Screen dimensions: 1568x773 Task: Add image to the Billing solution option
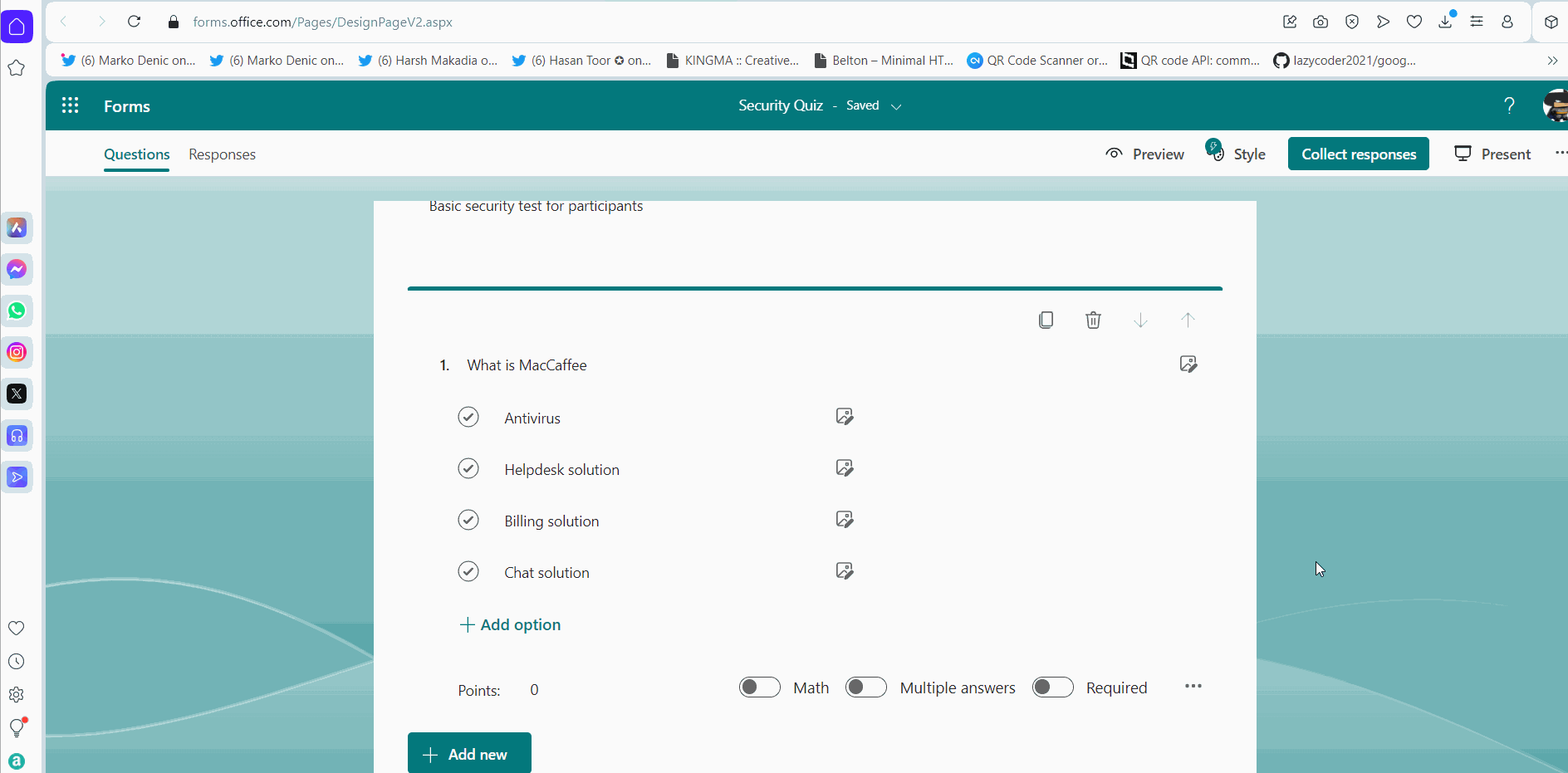pos(845,519)
